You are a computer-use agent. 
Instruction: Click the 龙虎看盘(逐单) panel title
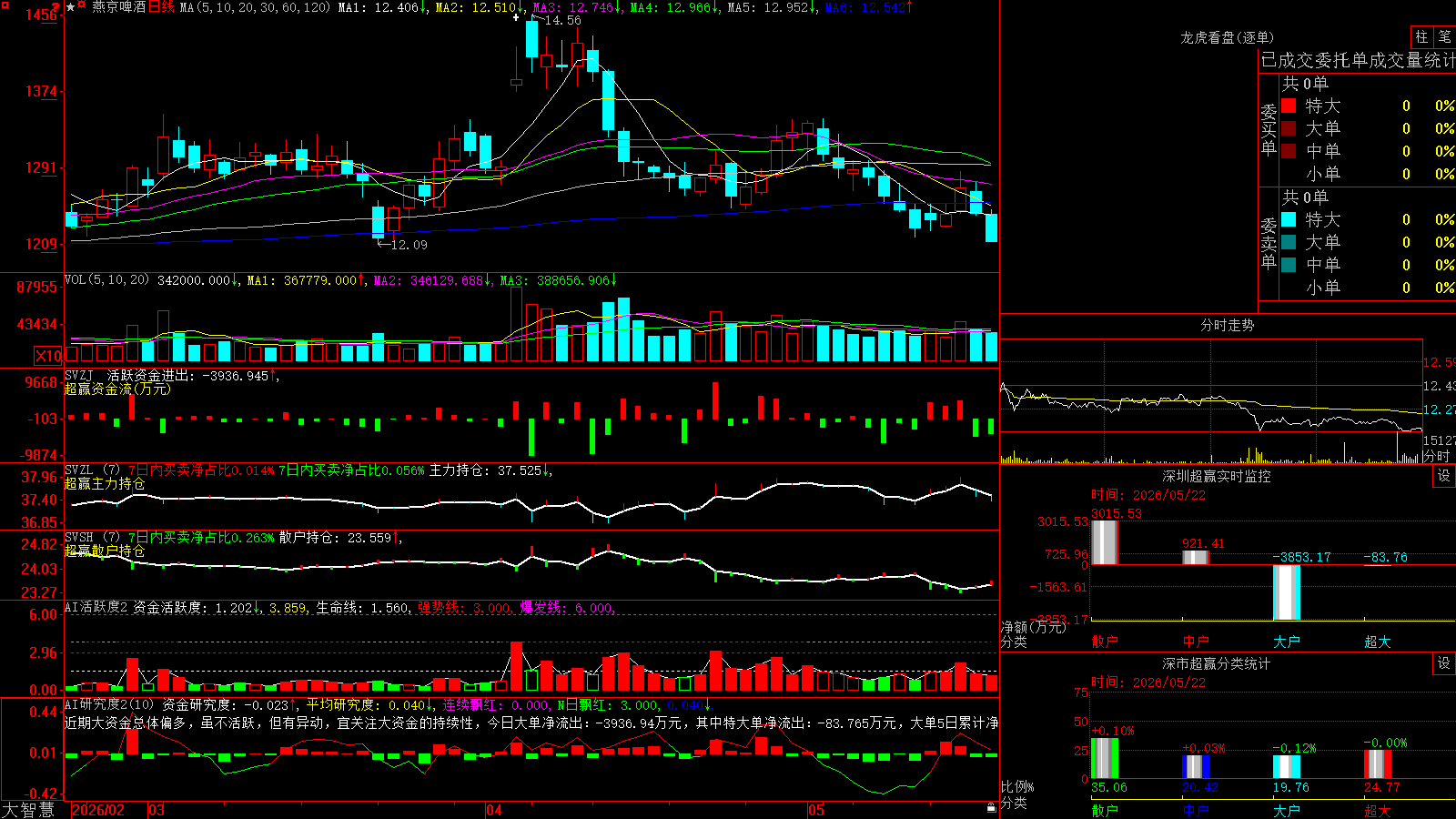1227,37
